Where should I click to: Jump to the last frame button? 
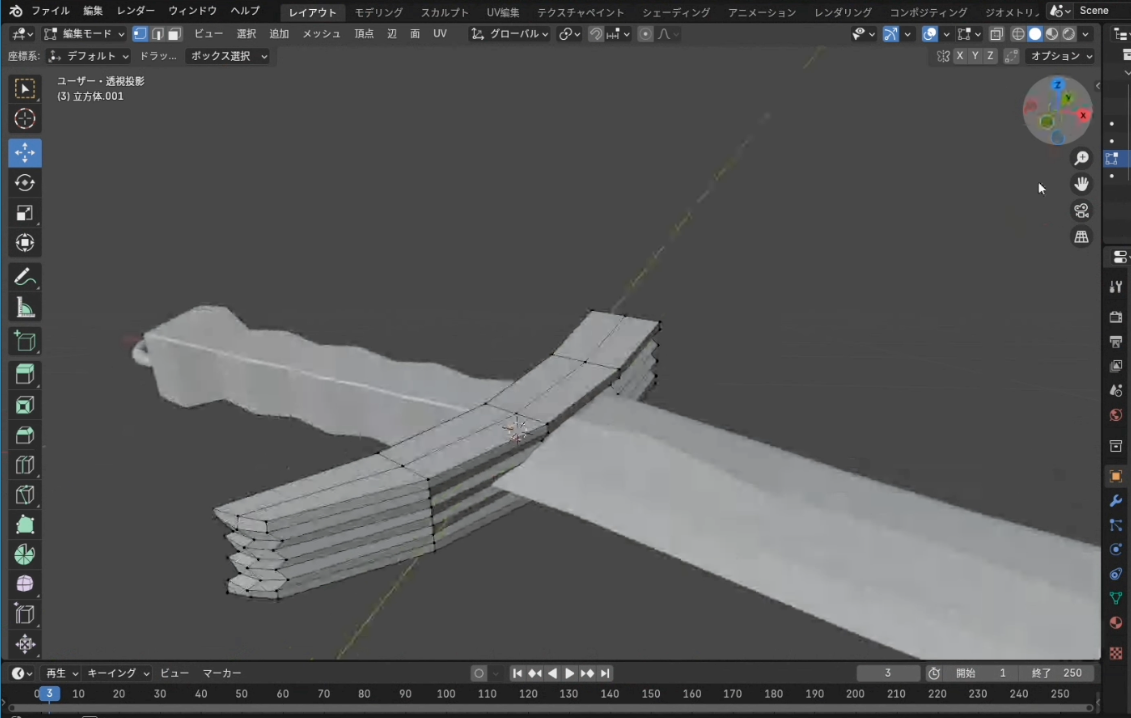pyautogui.click(x=605, y=673)
